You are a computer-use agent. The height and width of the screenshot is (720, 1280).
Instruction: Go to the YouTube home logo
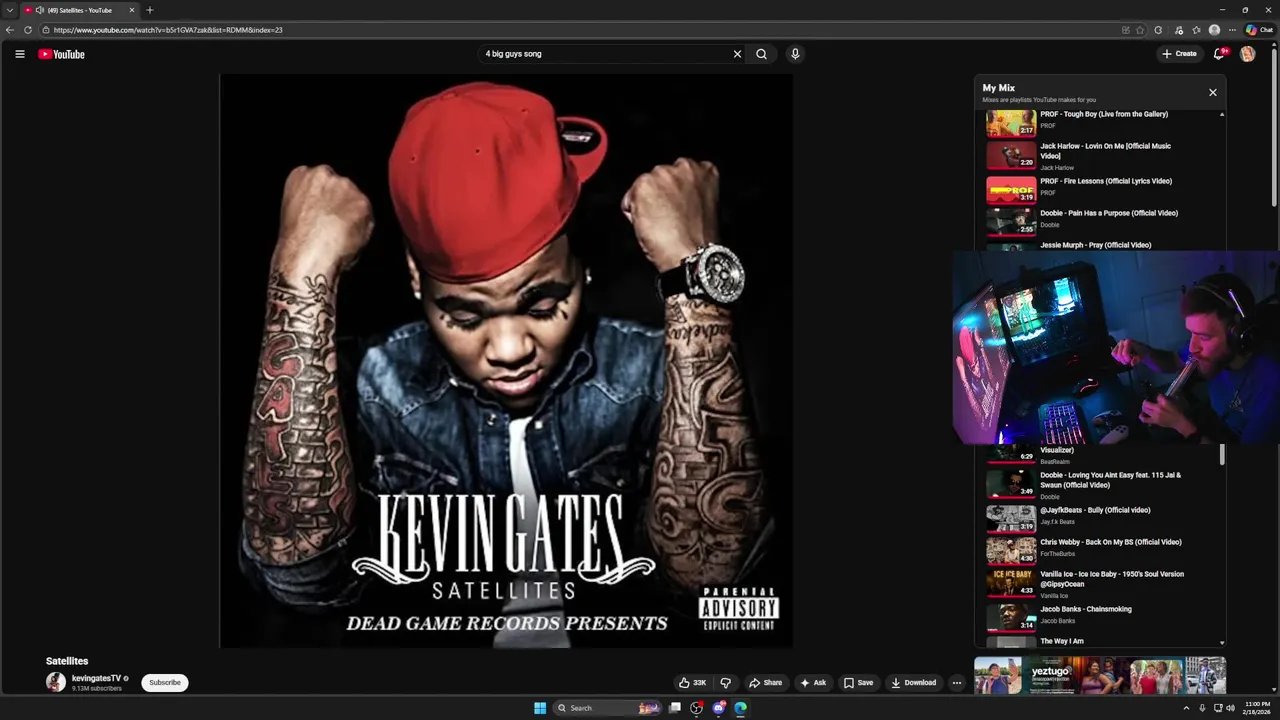61,54
